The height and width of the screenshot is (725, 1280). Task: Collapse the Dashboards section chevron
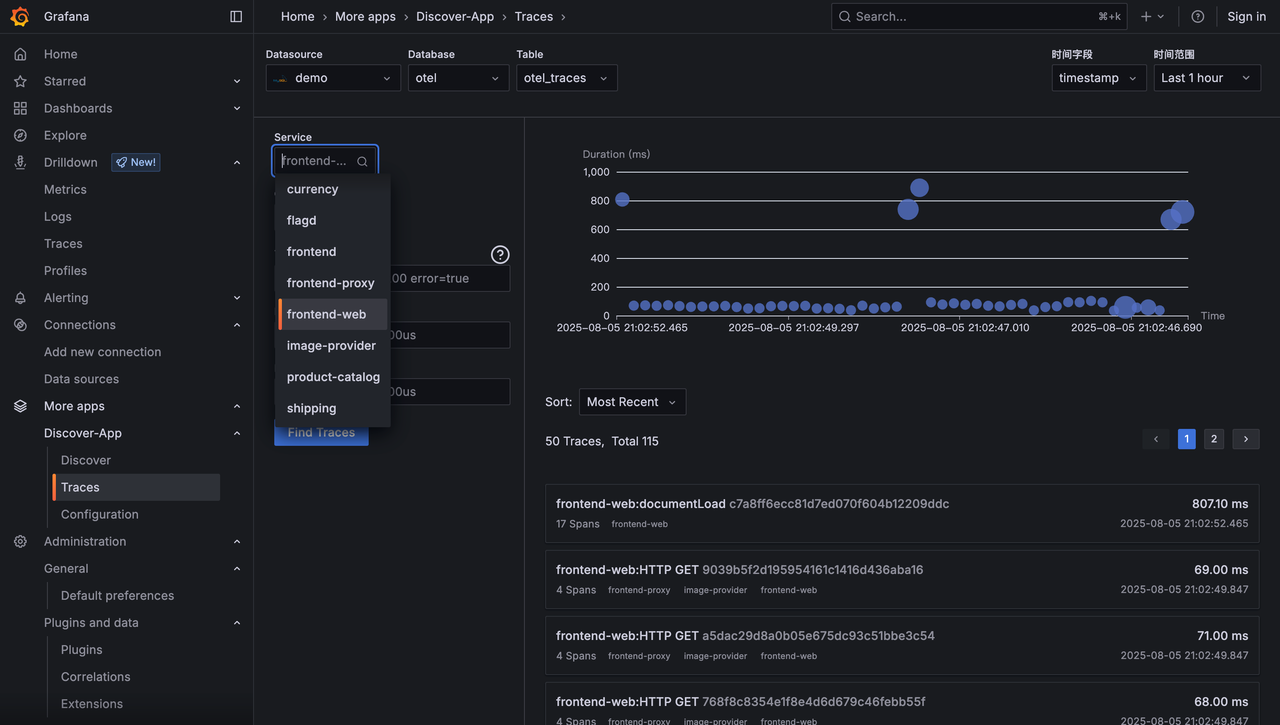tap(237, 108)
